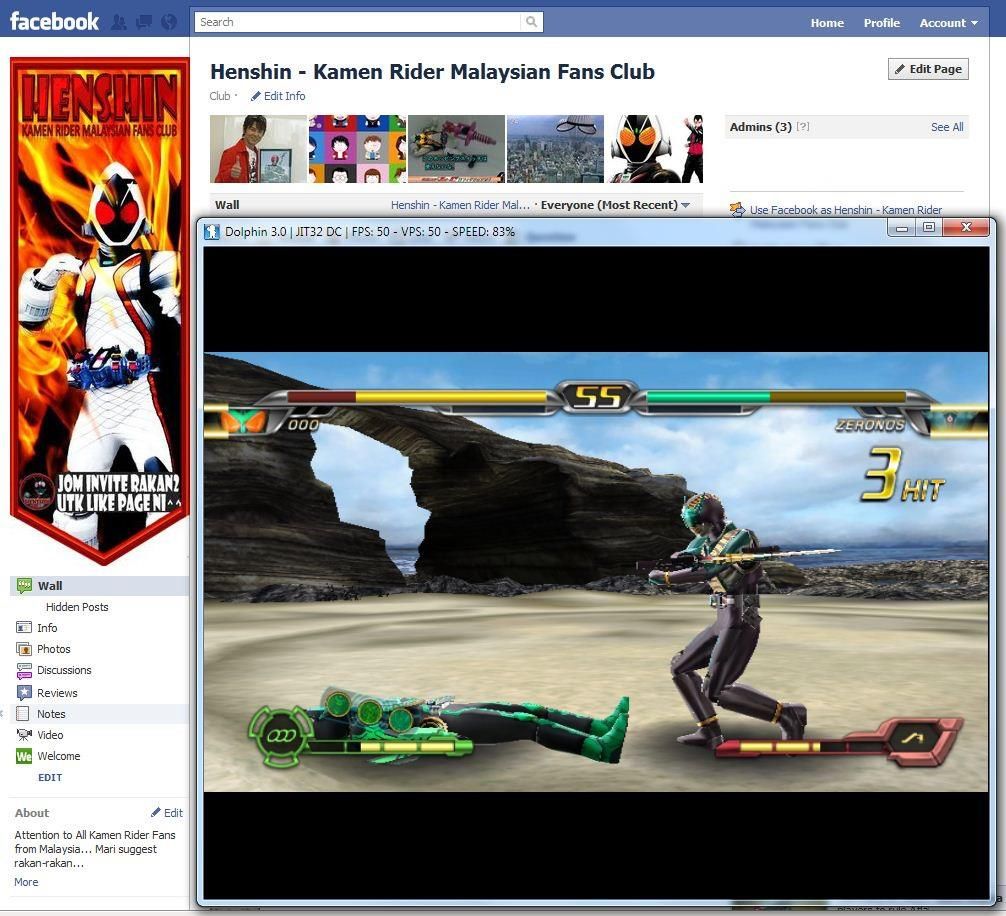Click the Reviews star icon
Viewport: 1006px width, 916px height.
pyautogui.click(x=24, y=692)
